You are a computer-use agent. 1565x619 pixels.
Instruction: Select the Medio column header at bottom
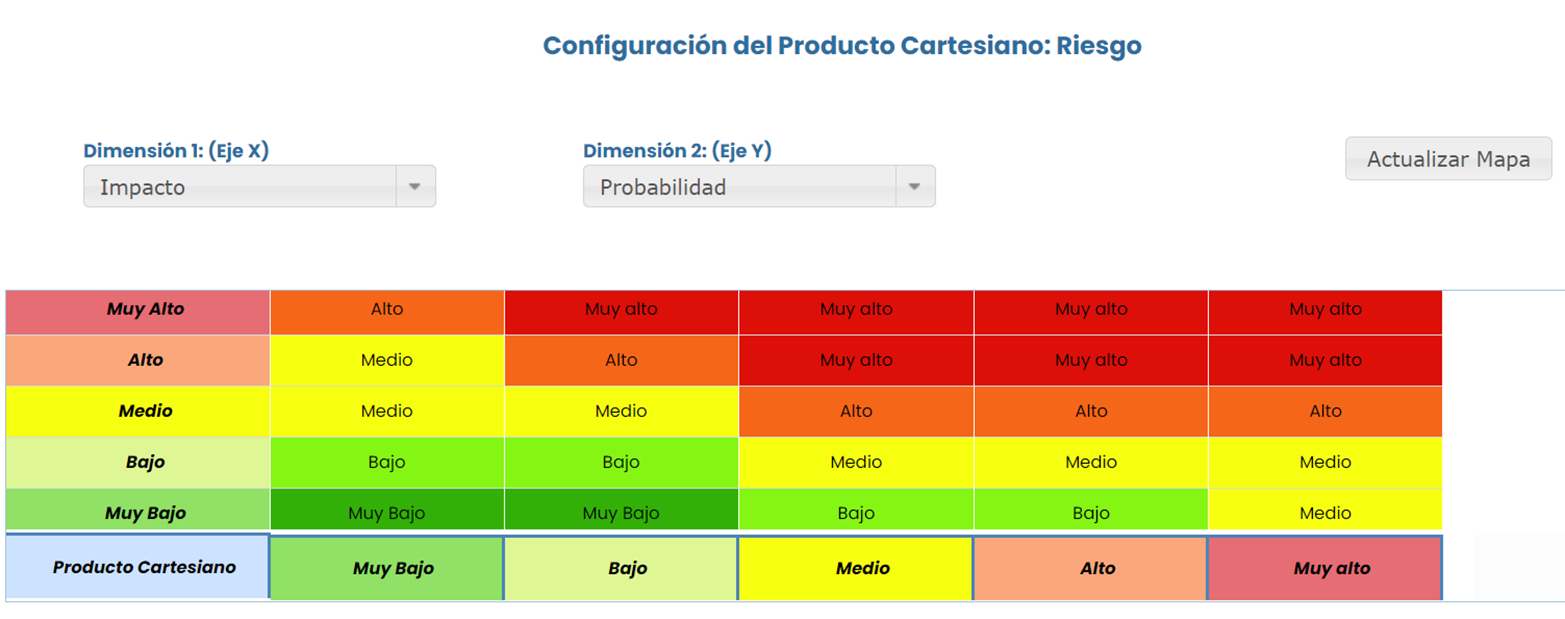856,568
